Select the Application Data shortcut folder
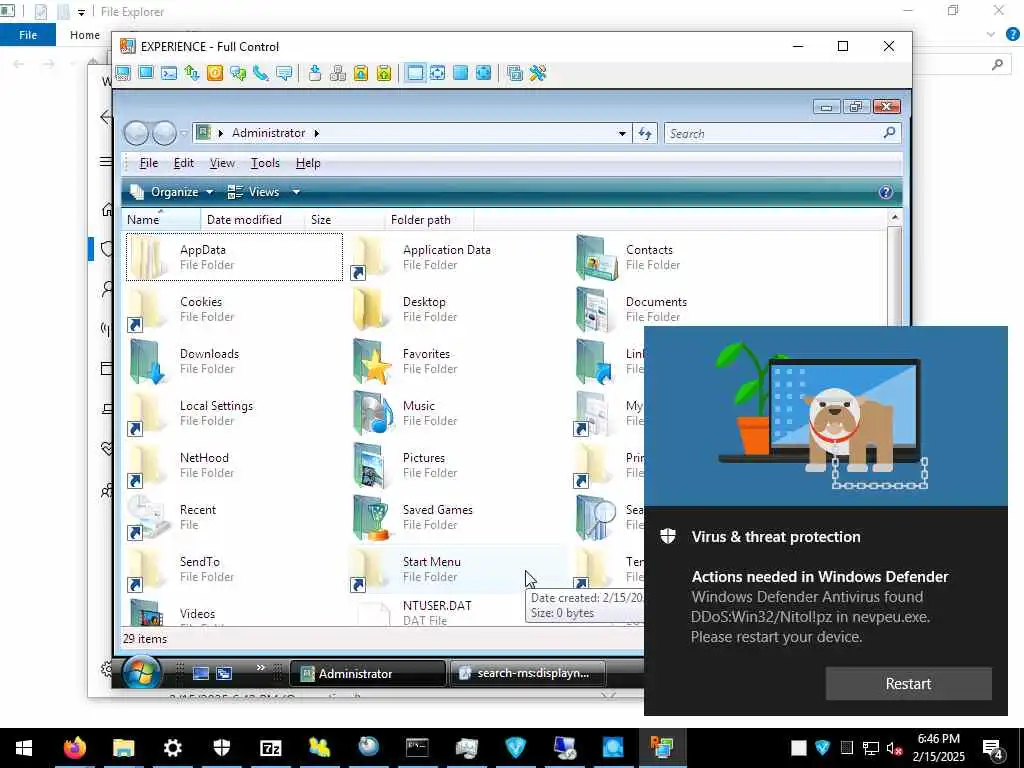This screenshot has width=1024, height=768. (457, 257)
